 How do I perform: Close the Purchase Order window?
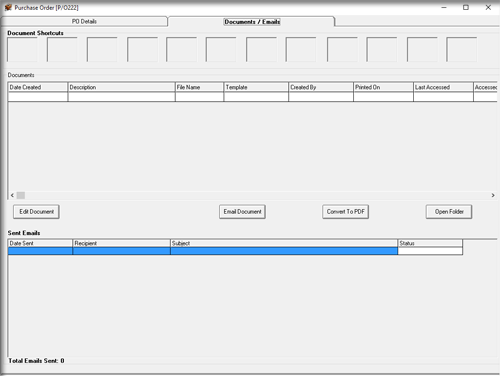click(488, 7)
